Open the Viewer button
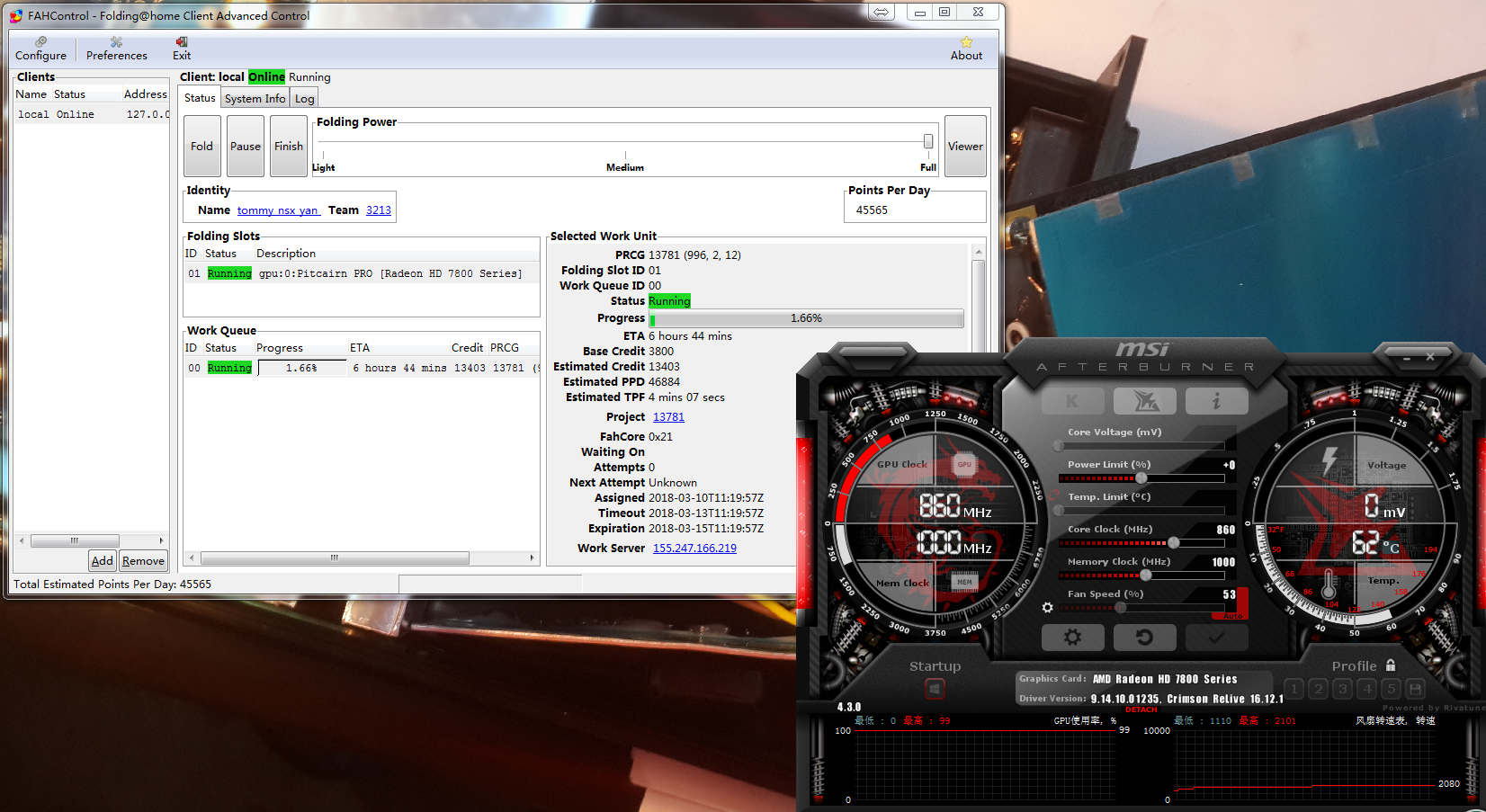The height and width of the screenshot is (812, 1486). (965, 146)
